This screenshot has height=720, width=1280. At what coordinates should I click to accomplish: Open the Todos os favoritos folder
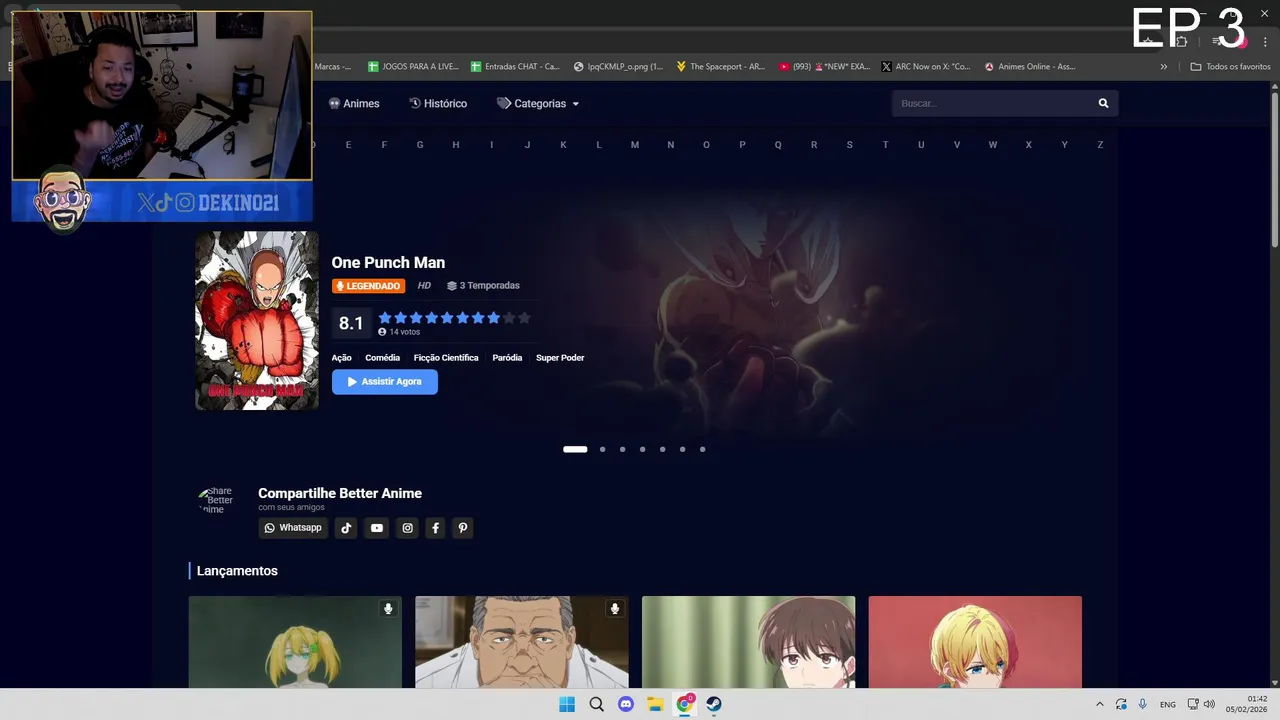pos(1230,67)
